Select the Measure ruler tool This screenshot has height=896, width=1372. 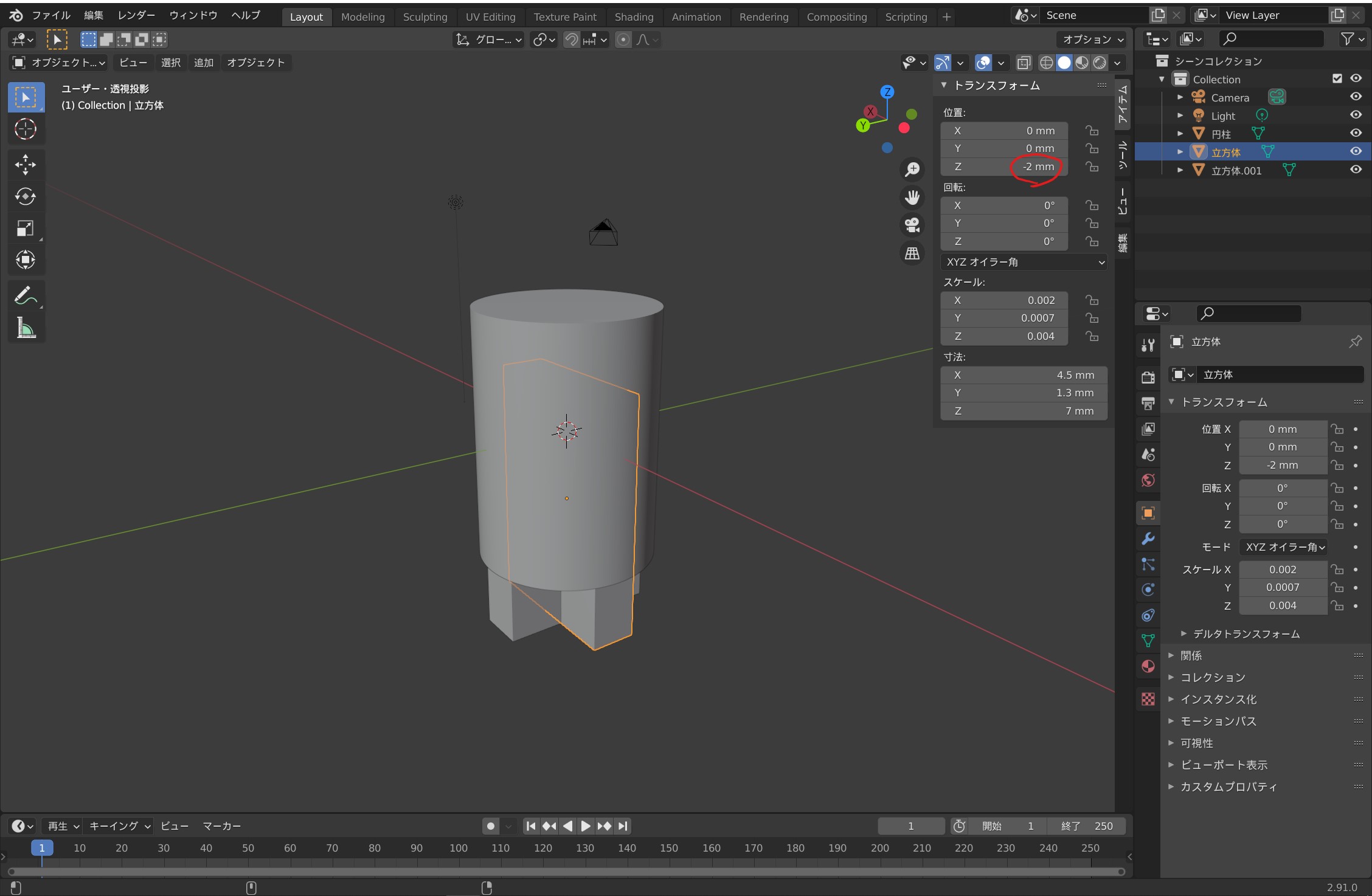(26, 328)
